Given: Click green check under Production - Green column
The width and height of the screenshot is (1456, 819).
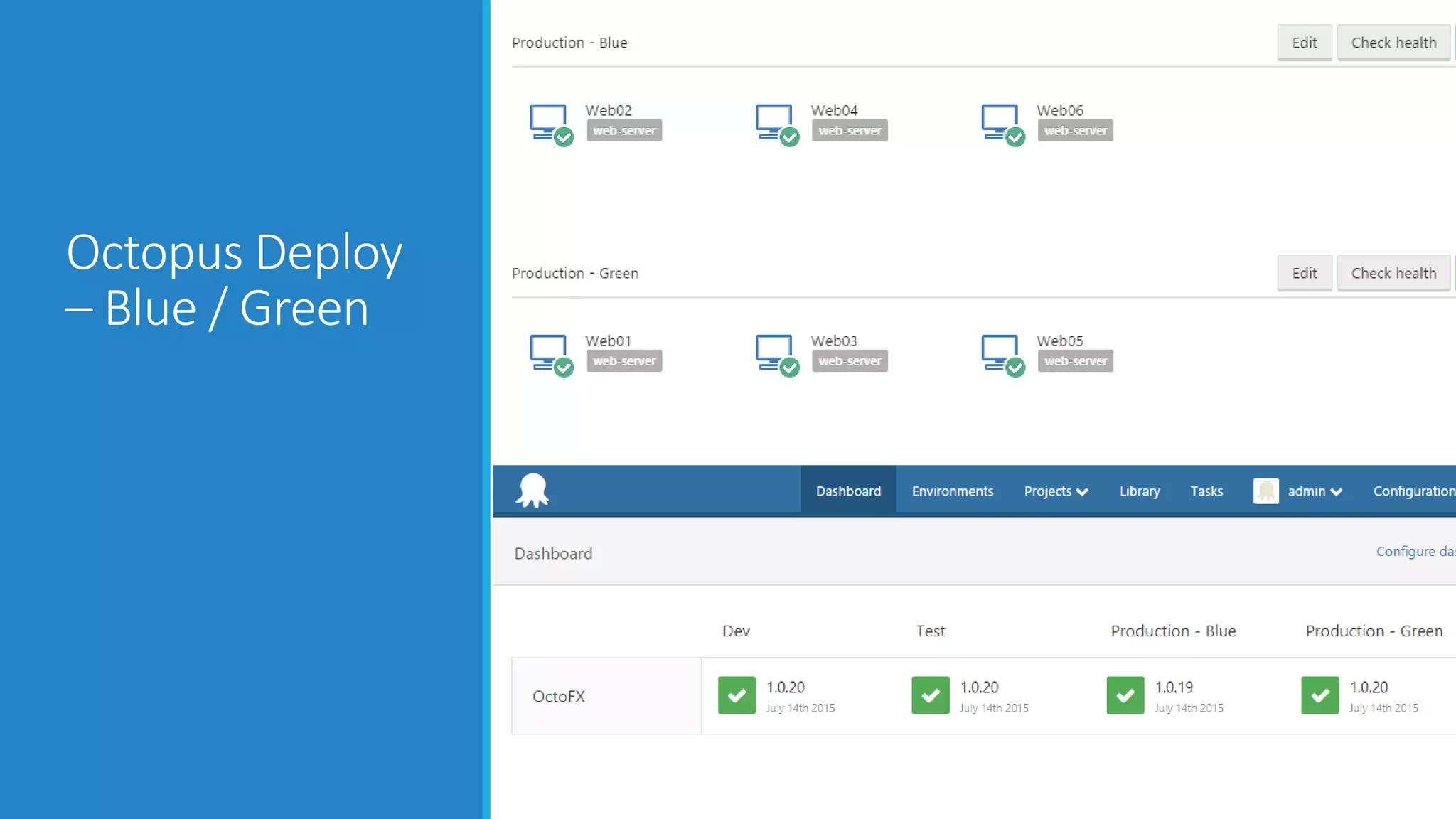Looking at the screenshot, I should click(x=1320, y=695).
